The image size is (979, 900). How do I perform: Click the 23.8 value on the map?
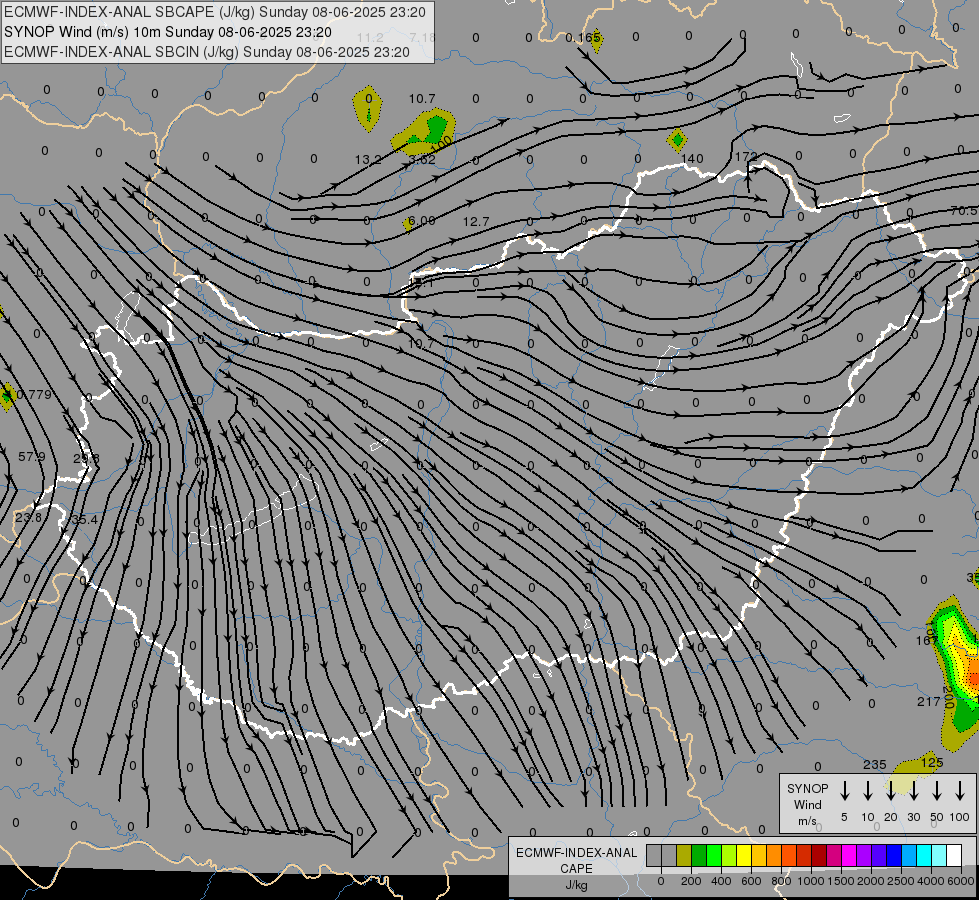click(28, 518)
